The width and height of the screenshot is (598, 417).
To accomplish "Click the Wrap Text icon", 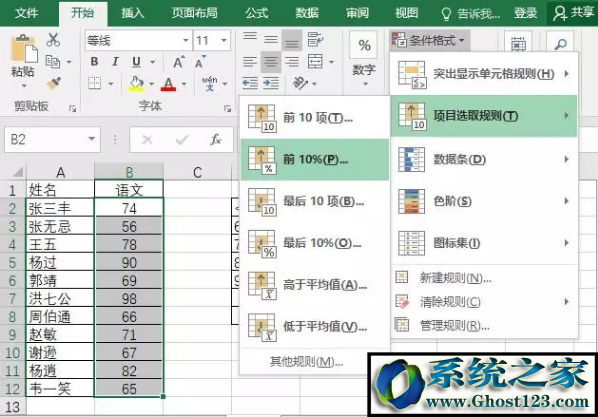I will click(315, 39).
